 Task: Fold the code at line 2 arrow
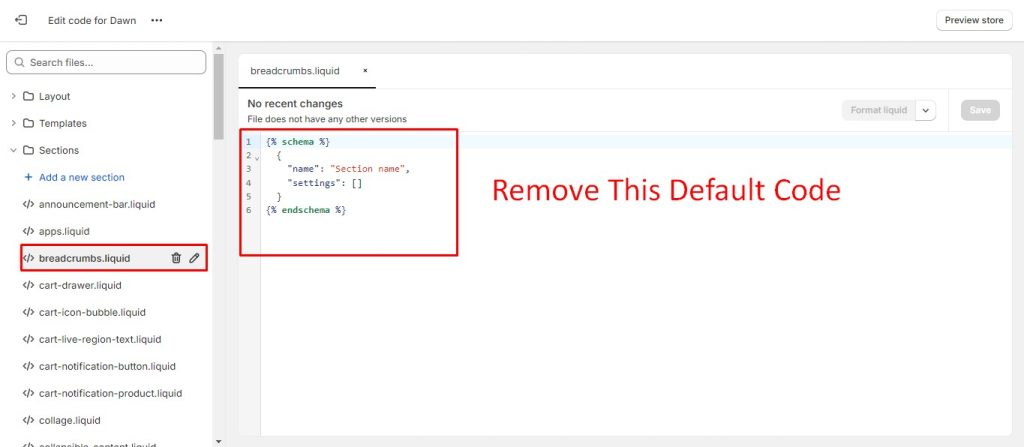click(257, 158)
